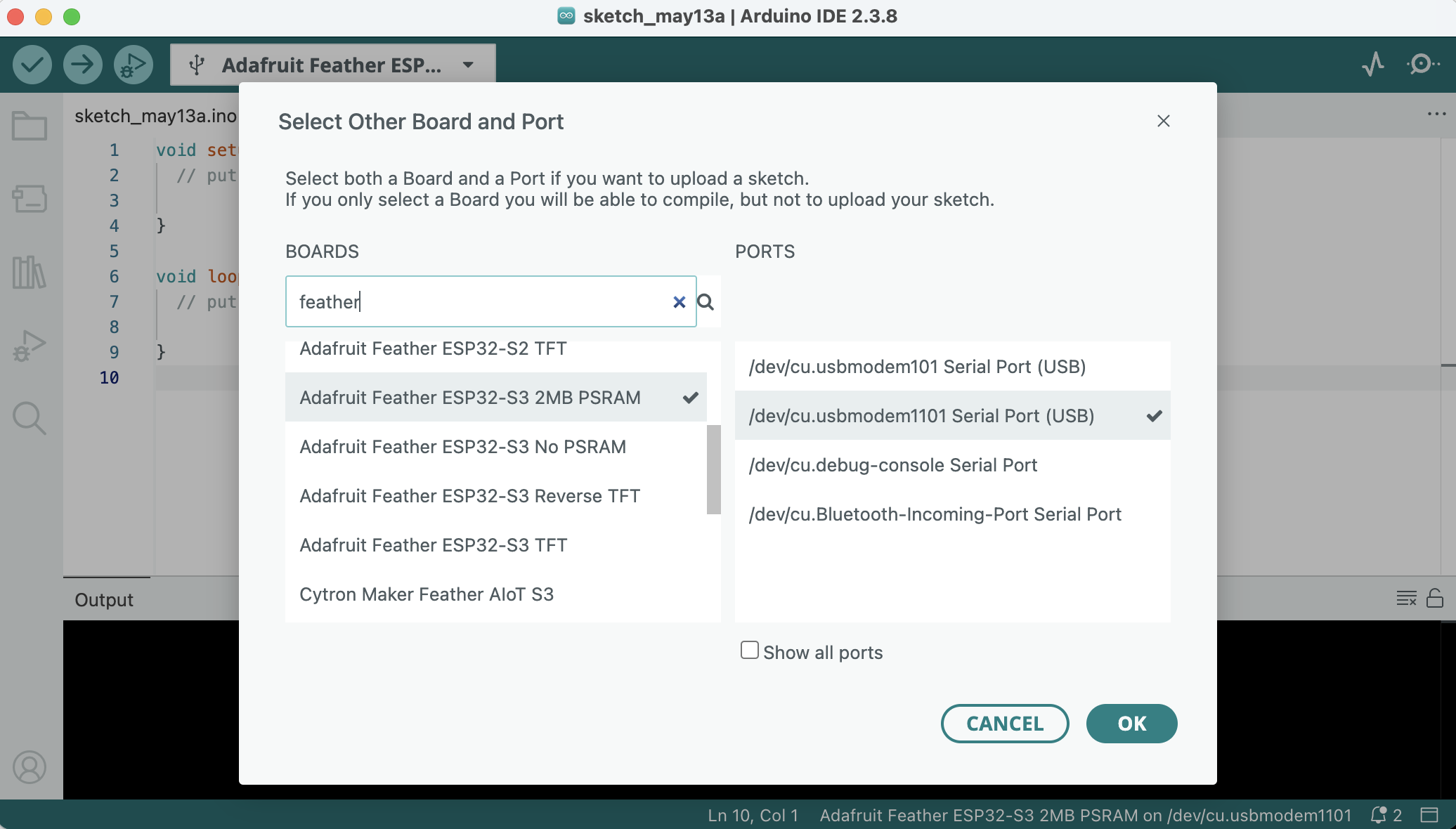Click the Output panel label
Screen dimensions: 1456x829
pos(104,599)
